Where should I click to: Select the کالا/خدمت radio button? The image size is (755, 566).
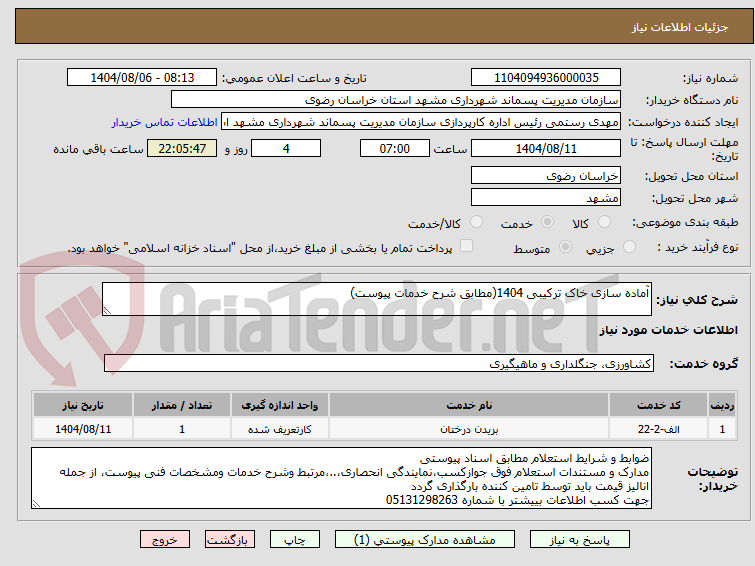(476, 222)
